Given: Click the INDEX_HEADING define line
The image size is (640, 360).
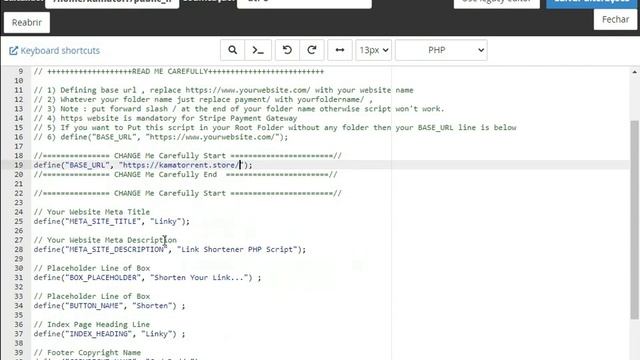Looking at the screenshot, I should [x=109, y=334].
